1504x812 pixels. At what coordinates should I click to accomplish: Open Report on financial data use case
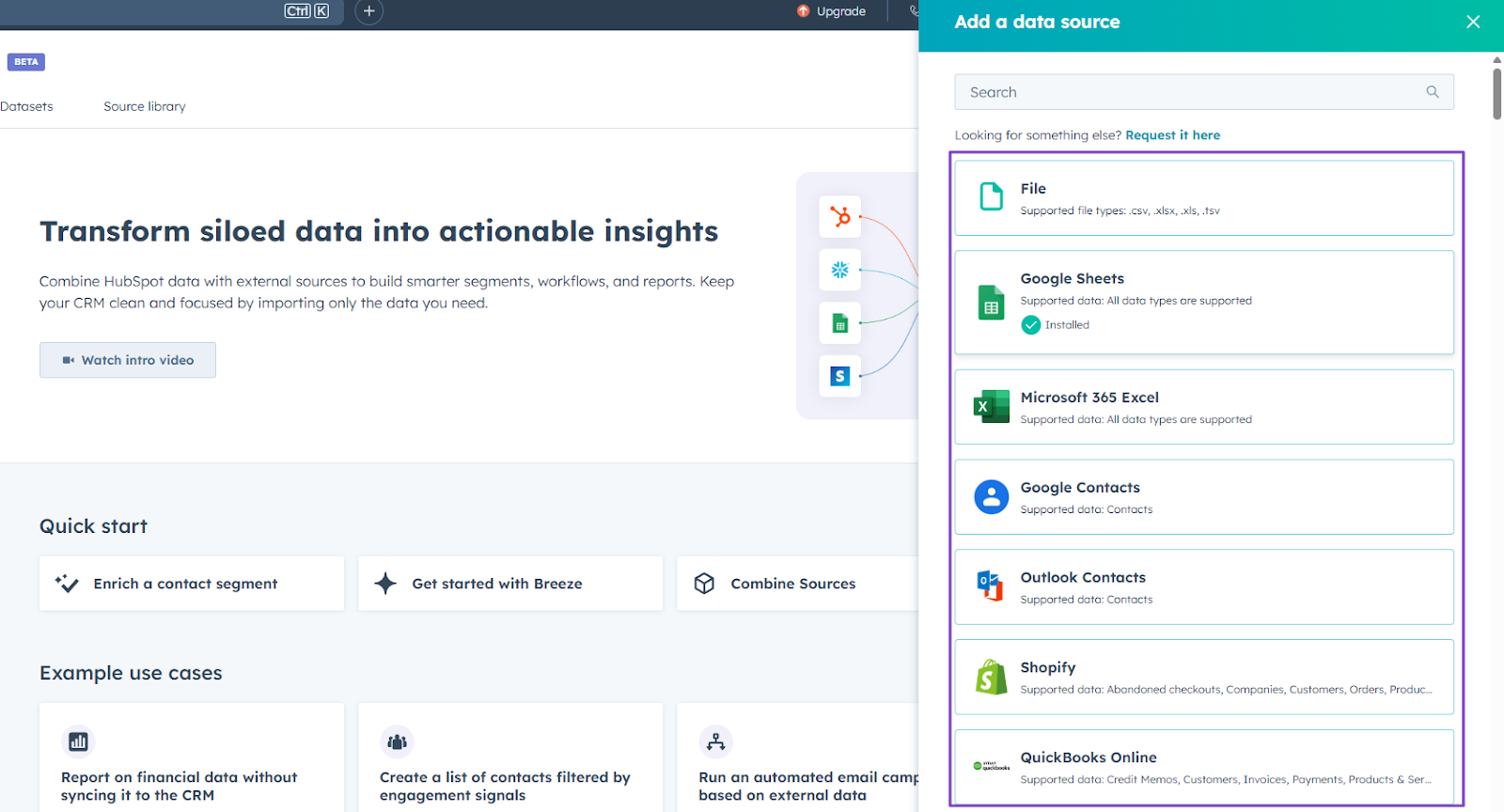192,757
